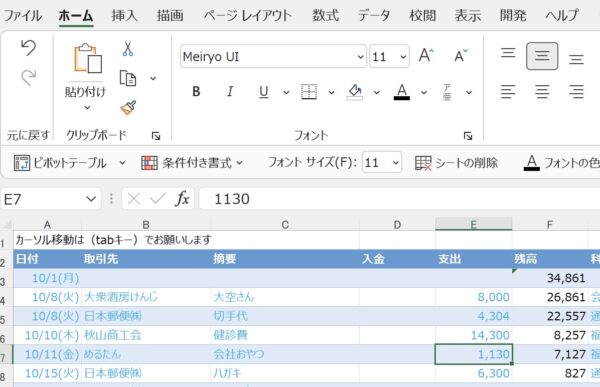Click the Decrease Font Size icon
The height and width of the screenshot is (387, 600).
[x=461, y=56]
